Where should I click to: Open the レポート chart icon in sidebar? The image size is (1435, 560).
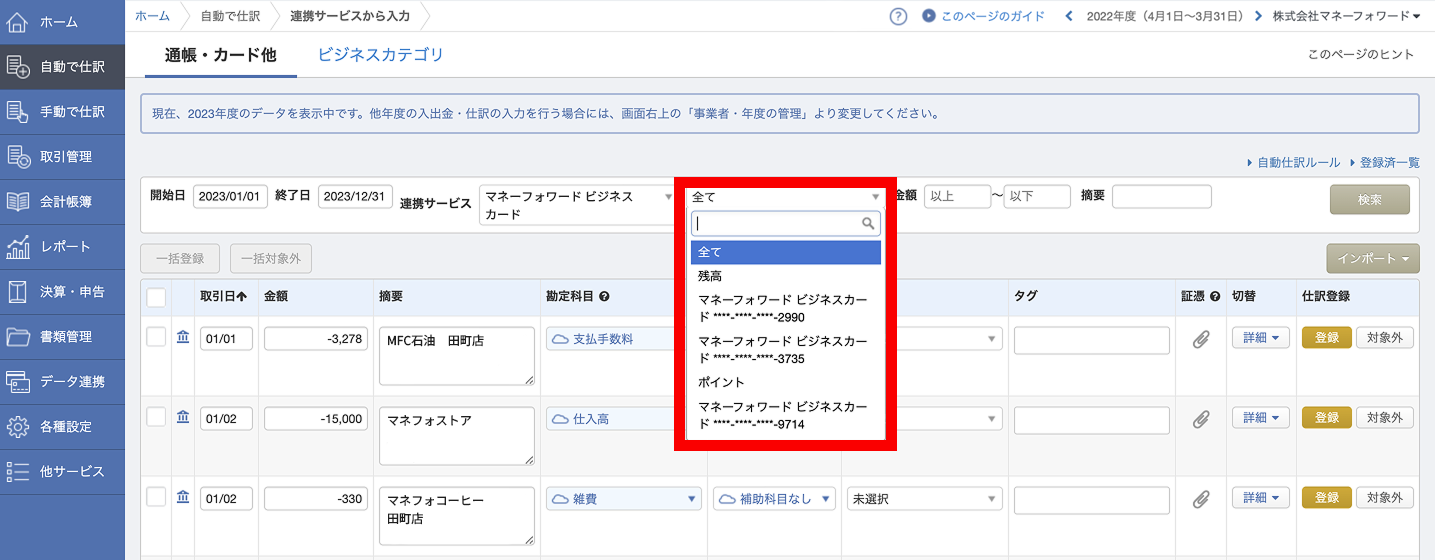(18, 246)
